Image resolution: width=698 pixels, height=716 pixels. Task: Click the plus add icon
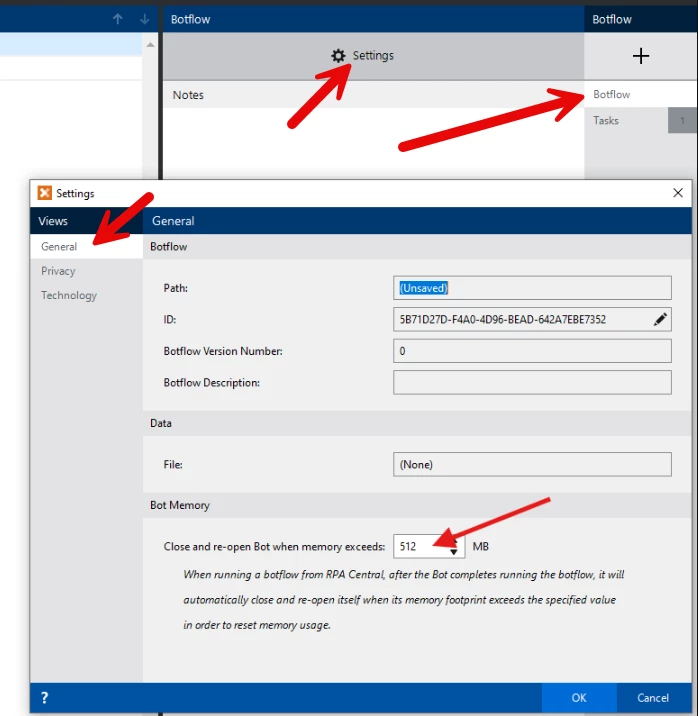(x=640, y=56)
